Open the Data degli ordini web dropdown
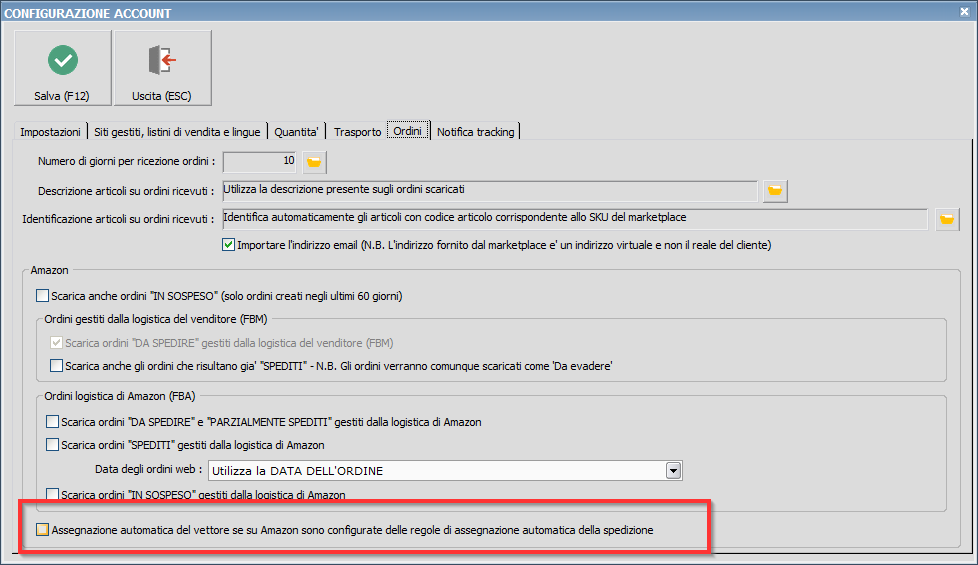Viewport: 978px width, 565px height. (x=673, y=471)
